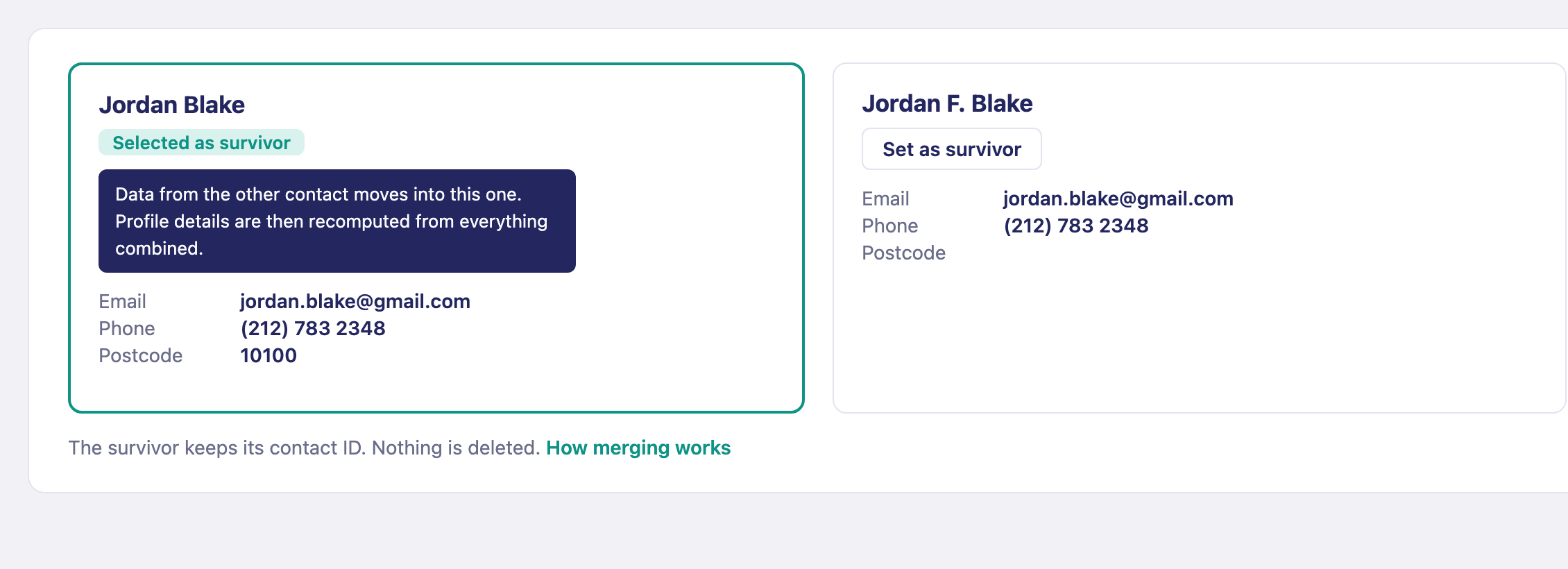
Task: Click the Phone label in Jordan Blake card
Action: 127,328
